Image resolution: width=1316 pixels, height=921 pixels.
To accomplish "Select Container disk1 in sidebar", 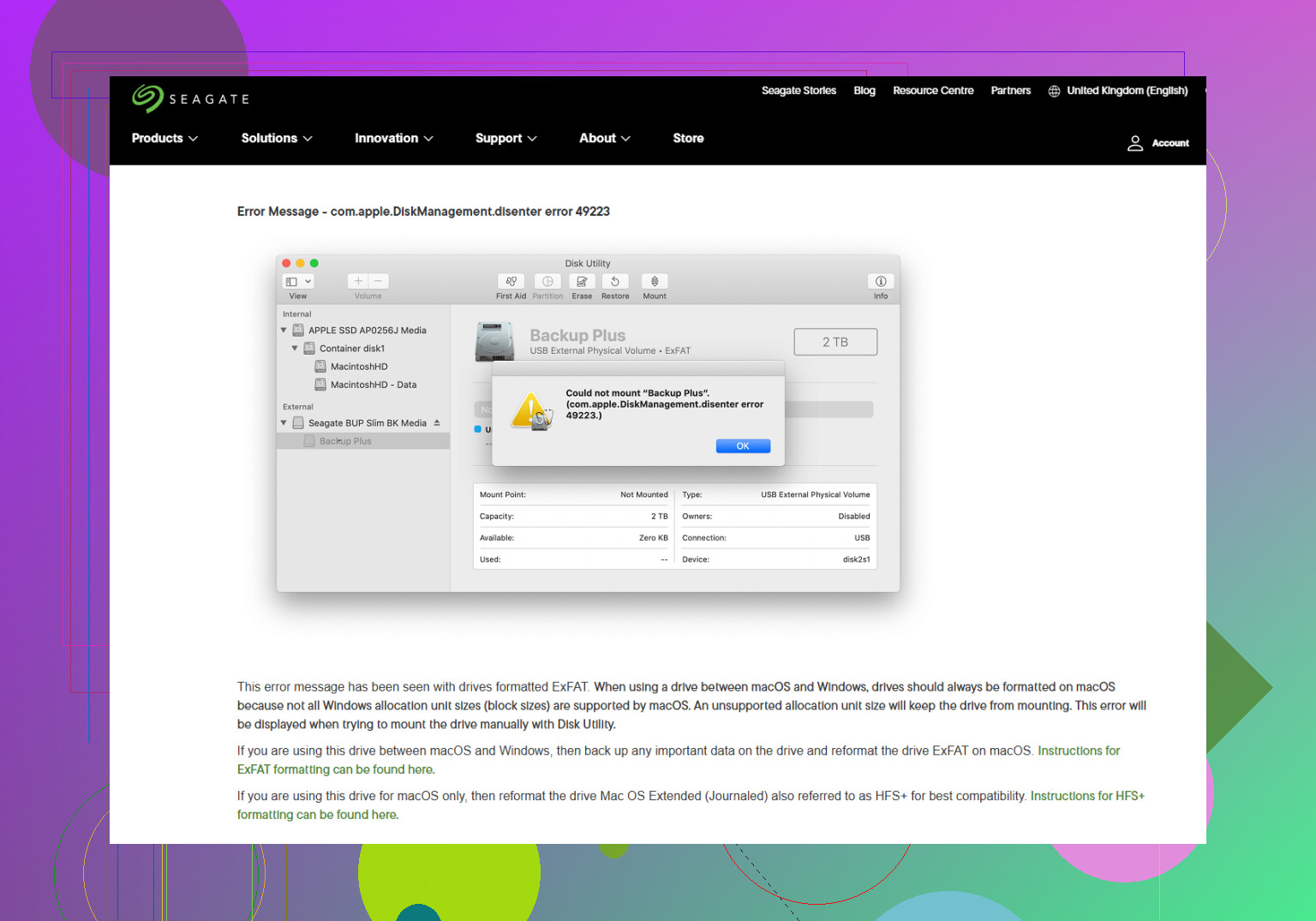I will click(351, 348).
